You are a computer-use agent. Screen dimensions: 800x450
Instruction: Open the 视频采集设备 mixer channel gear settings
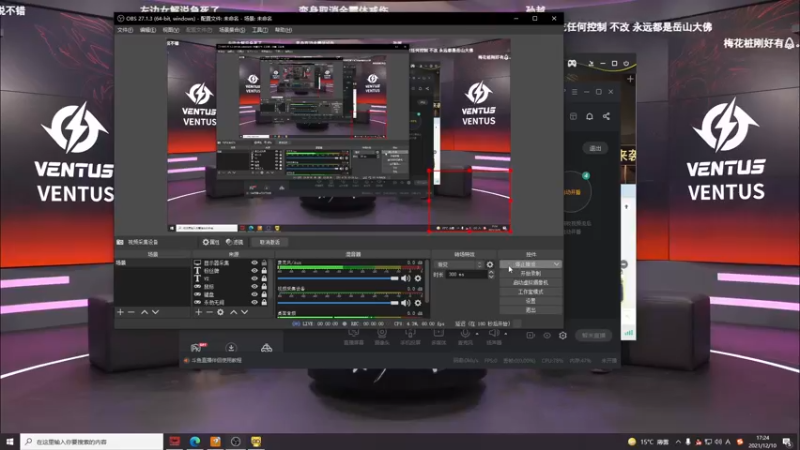418,303
